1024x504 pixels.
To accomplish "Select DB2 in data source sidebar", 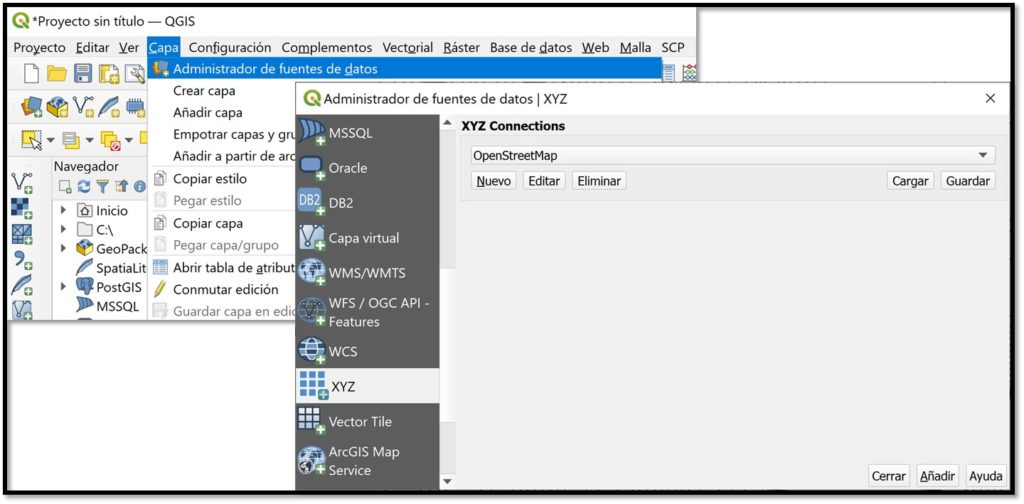I will coord(367,203).
